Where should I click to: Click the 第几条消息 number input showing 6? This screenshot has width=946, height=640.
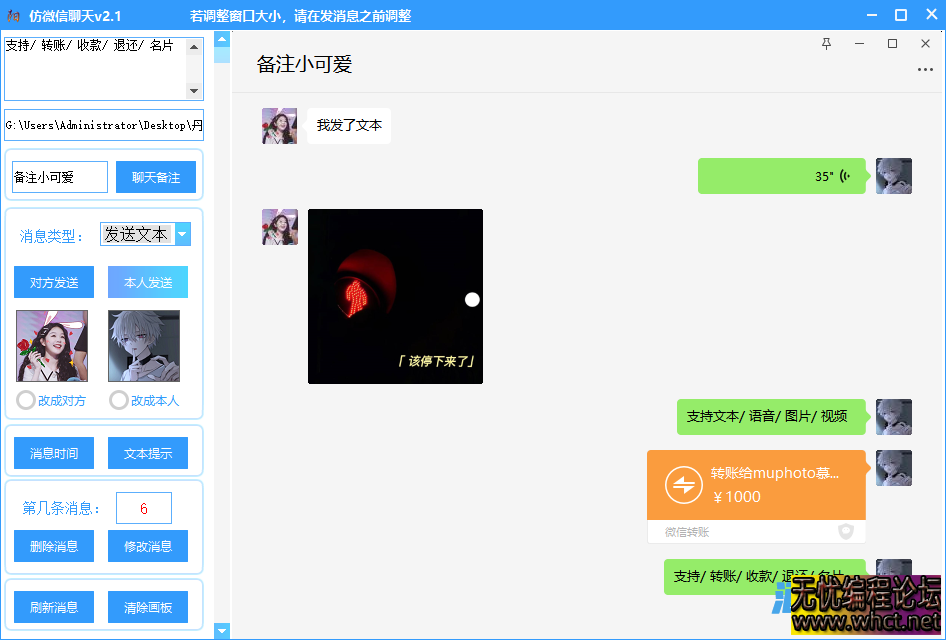pyautogui.click(x=143, y=508)
